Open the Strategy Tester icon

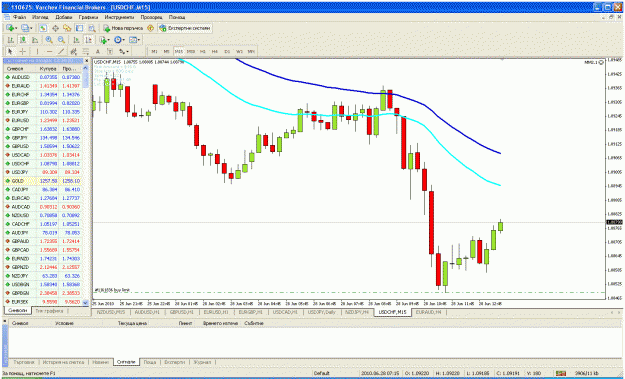tap(92, 28)
